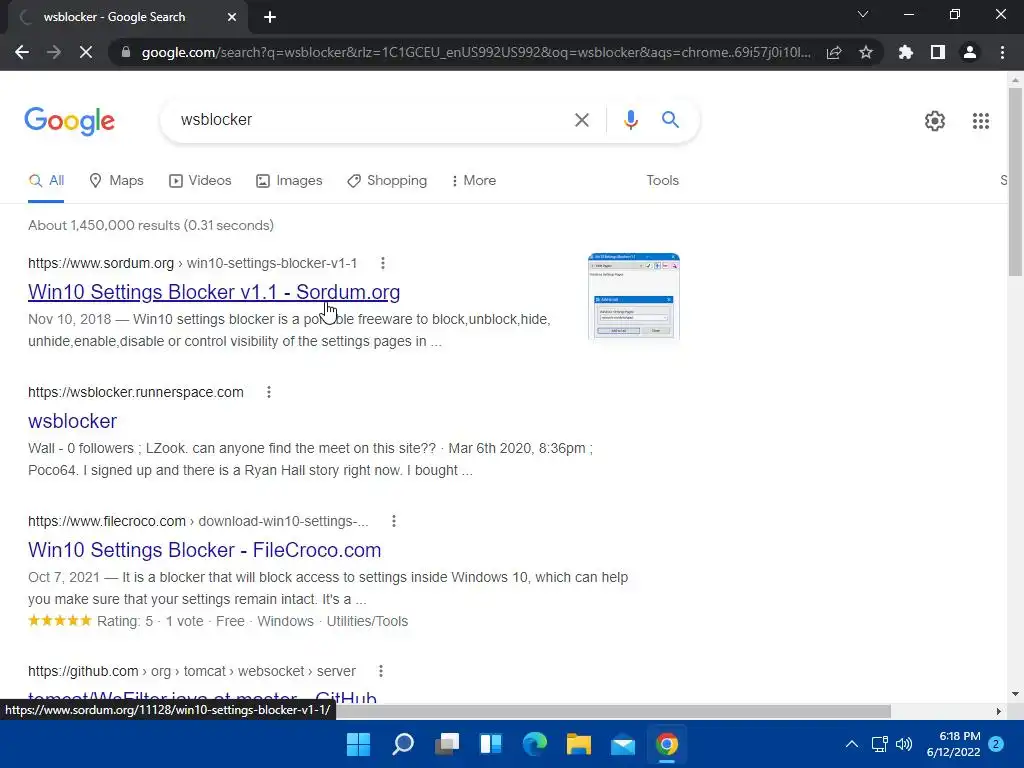This screenshot has height=768, width=1024.
Task: Clear the search box text
Action: point(581,120)
